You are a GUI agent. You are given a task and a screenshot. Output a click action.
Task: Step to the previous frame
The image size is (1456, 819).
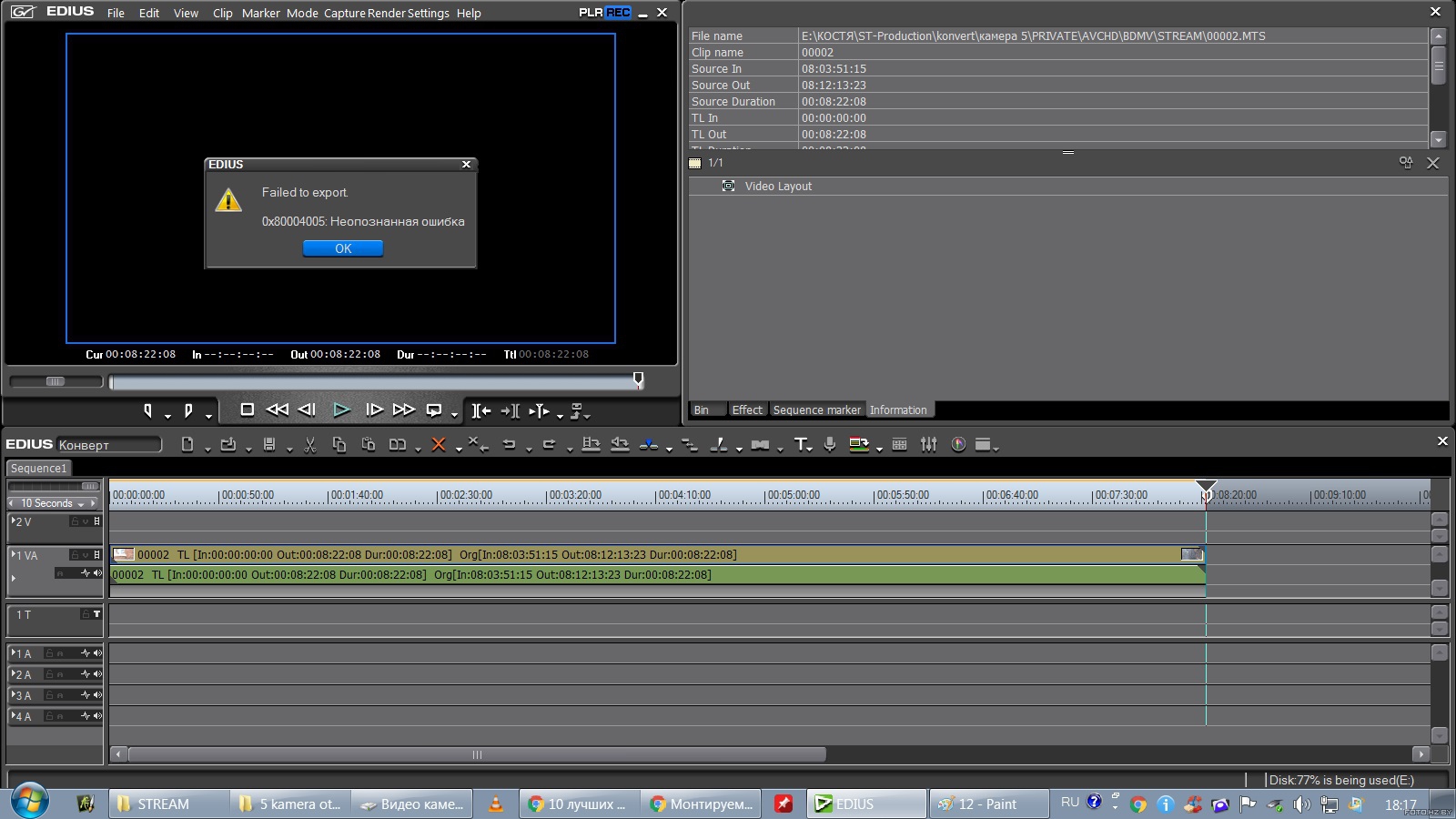click(x=307, y=409)
